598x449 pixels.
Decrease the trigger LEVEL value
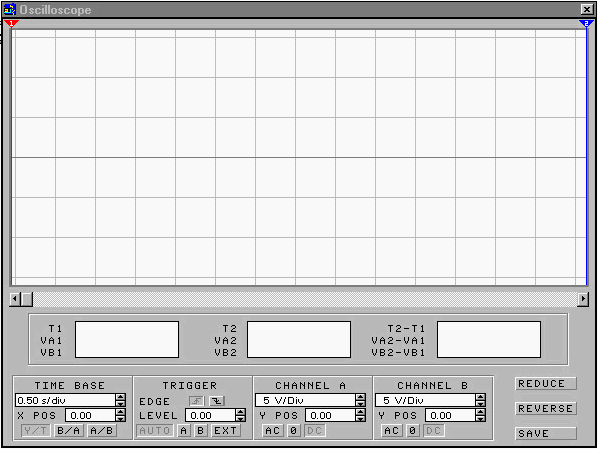click(241, 418)
